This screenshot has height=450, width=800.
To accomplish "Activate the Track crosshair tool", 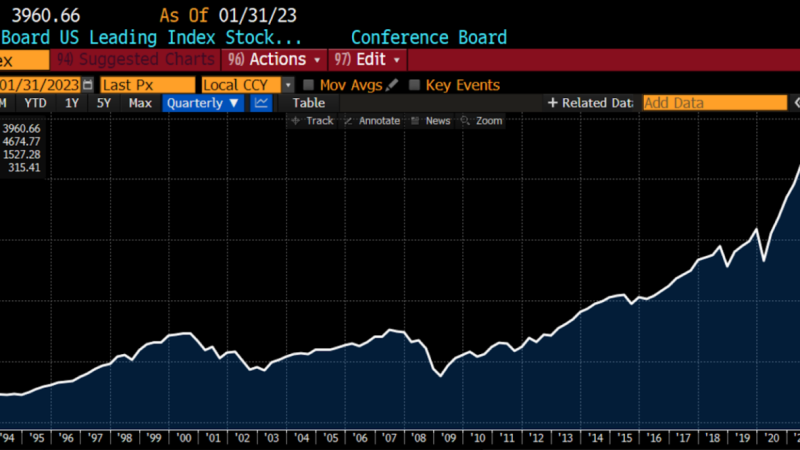I will point(312,121).
